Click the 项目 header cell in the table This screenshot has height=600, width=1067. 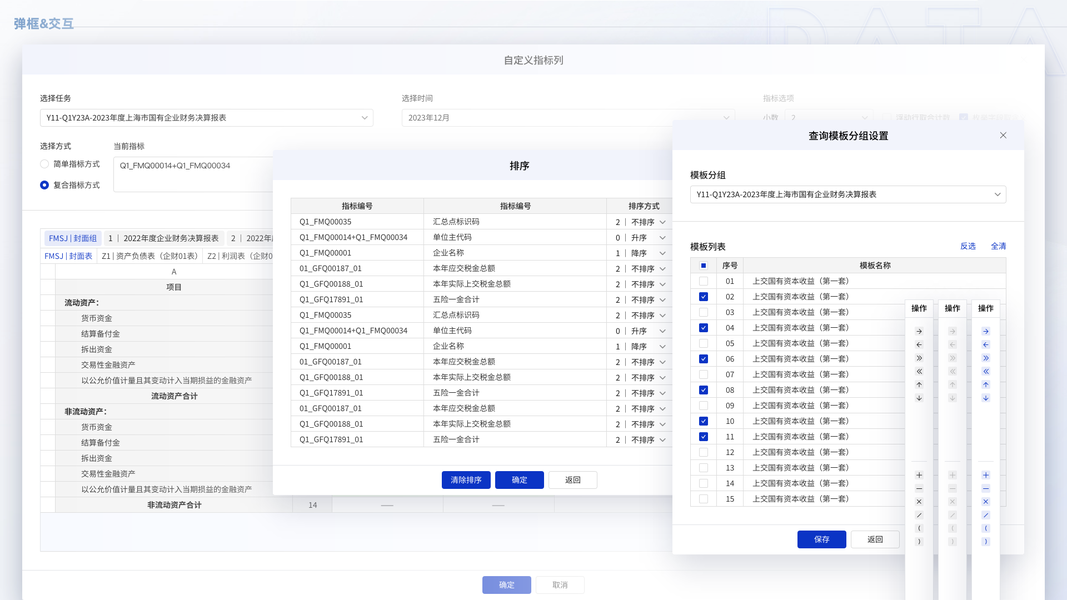(174, 287)
